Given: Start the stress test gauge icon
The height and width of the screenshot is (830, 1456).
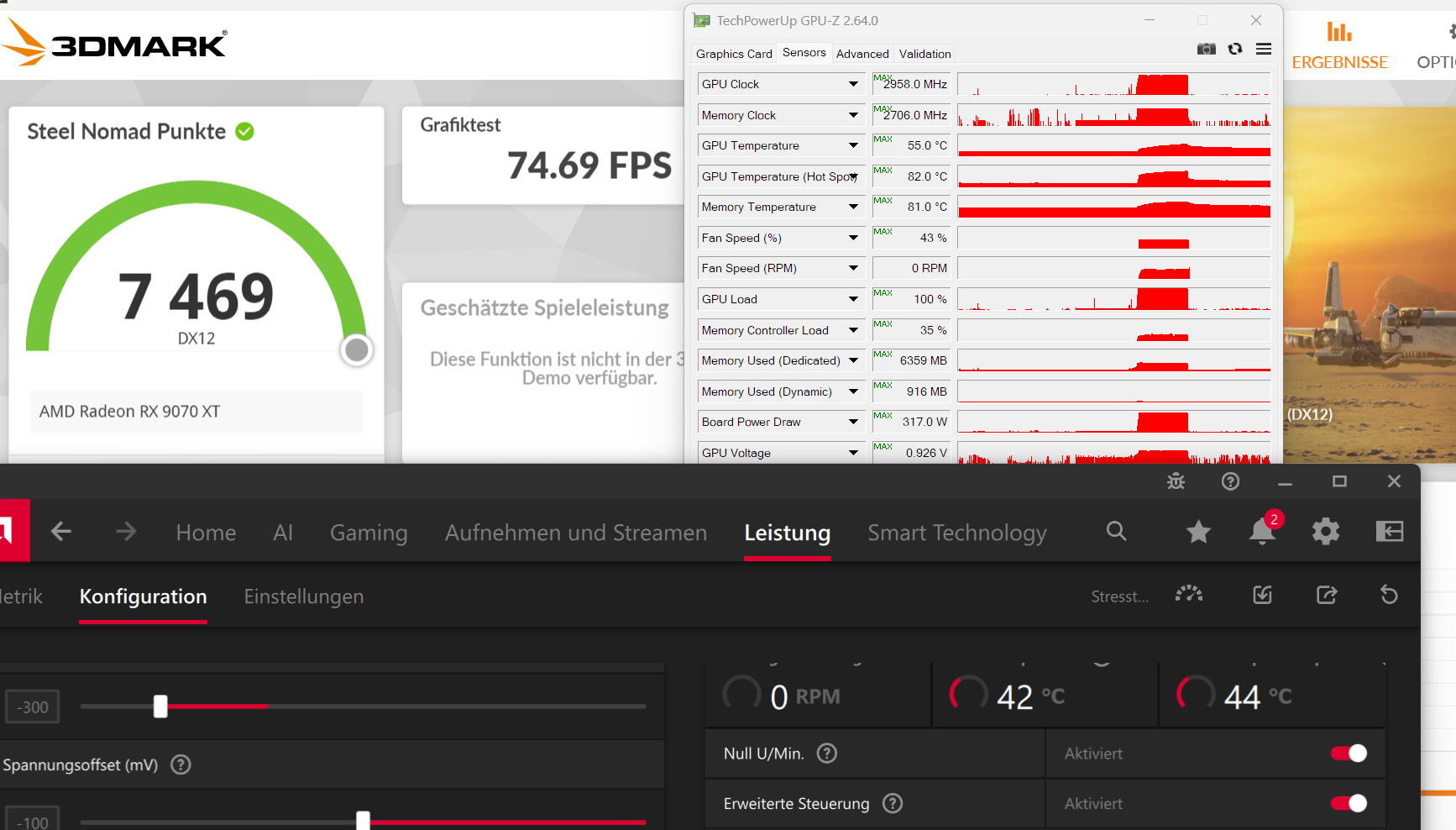Looking at the screenshot, I should 1189,595.
